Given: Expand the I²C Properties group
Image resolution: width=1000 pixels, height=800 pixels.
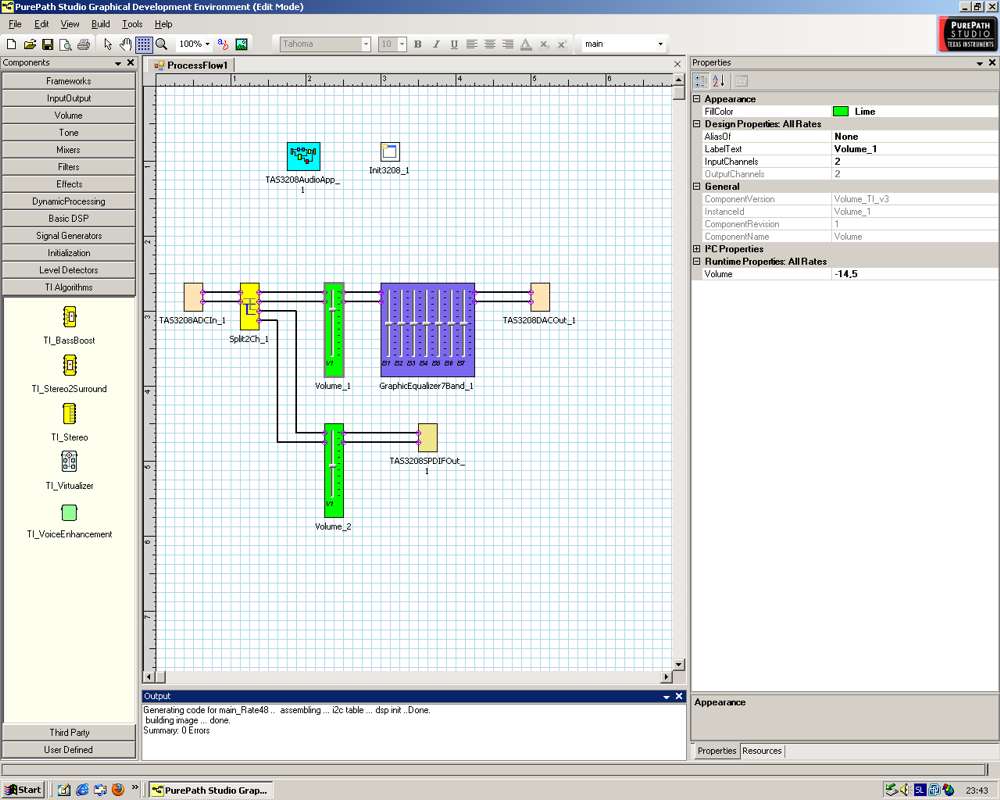Looking at the screenshot, I should pyautogui.click(x=696, y=249).
